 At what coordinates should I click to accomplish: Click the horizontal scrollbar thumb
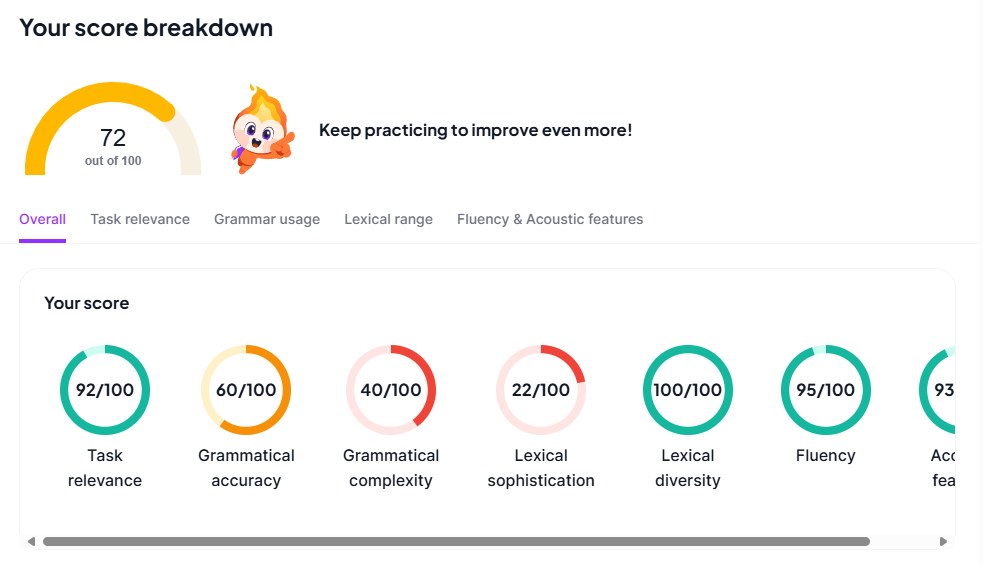tap(456, 542)
